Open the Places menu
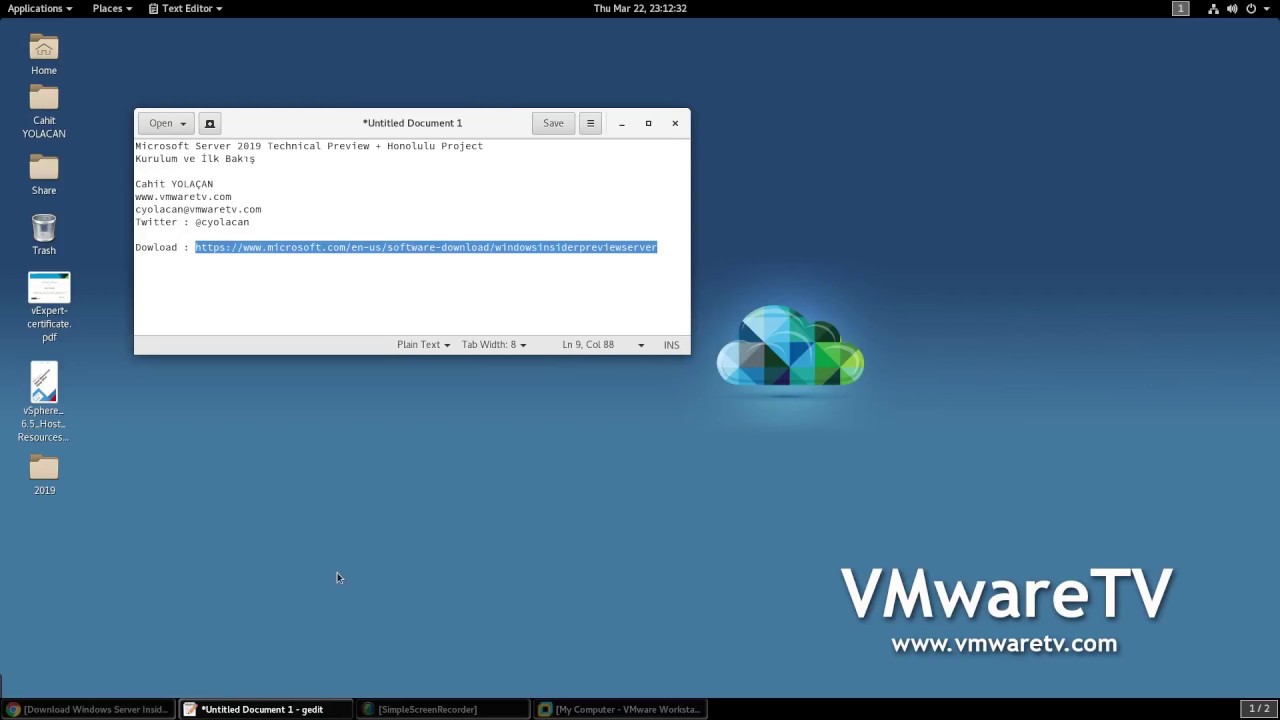 tap(112, 8)
